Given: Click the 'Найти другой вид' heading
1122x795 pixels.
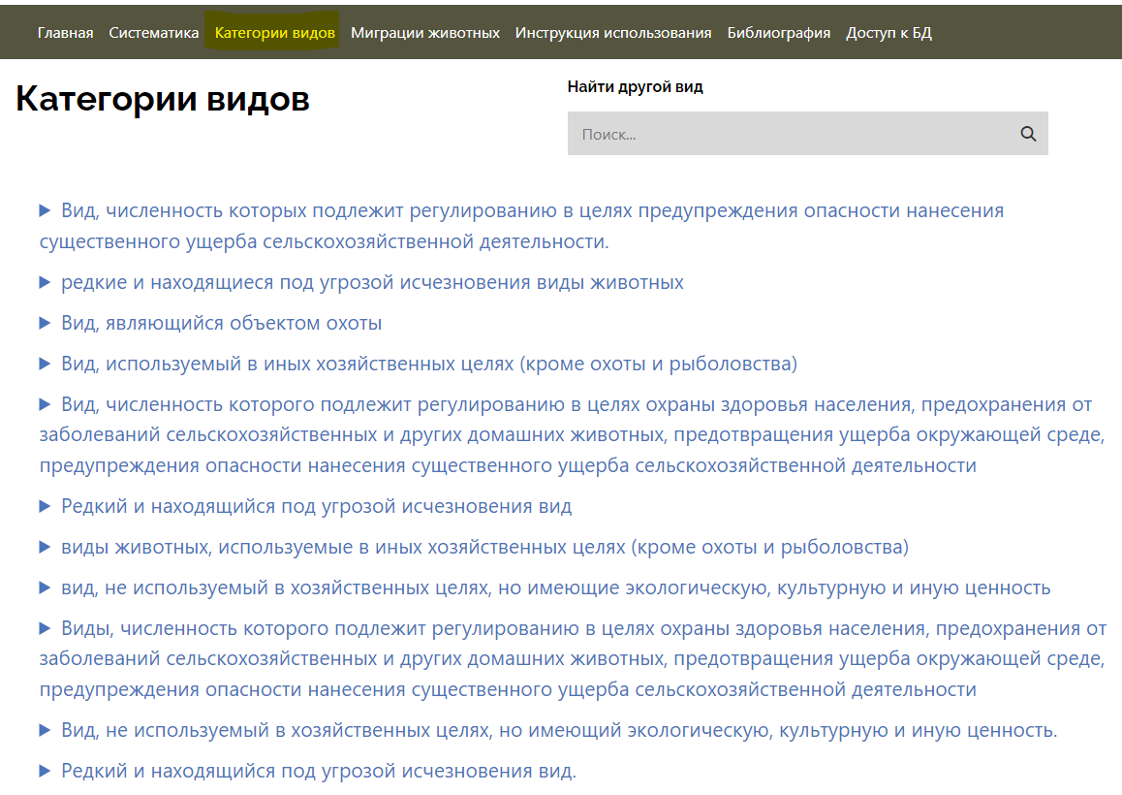Looking at the screenshot, I should (635, 87).
